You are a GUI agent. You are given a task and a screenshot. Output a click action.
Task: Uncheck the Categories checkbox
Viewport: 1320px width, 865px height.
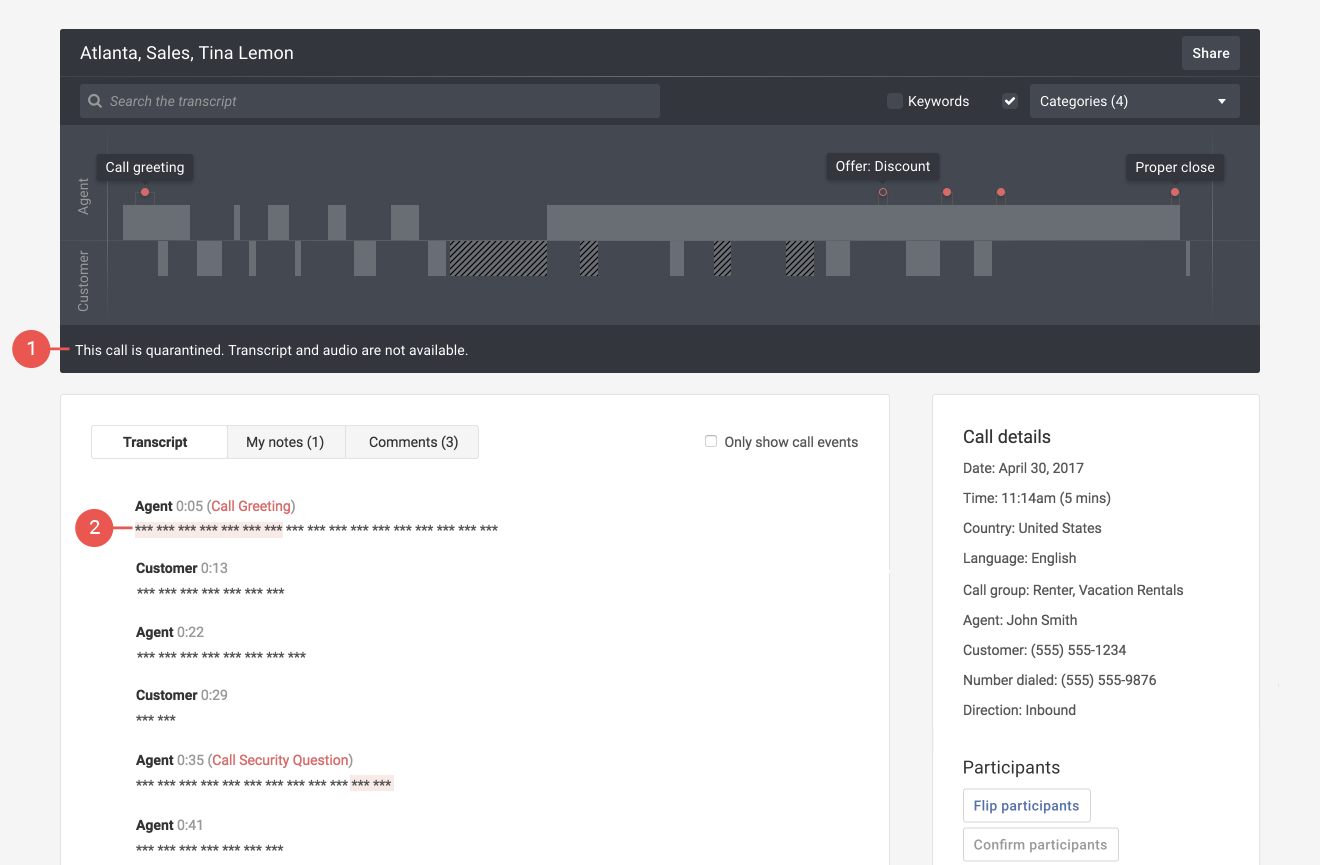pyautogui.click(x=1010, y=101)
